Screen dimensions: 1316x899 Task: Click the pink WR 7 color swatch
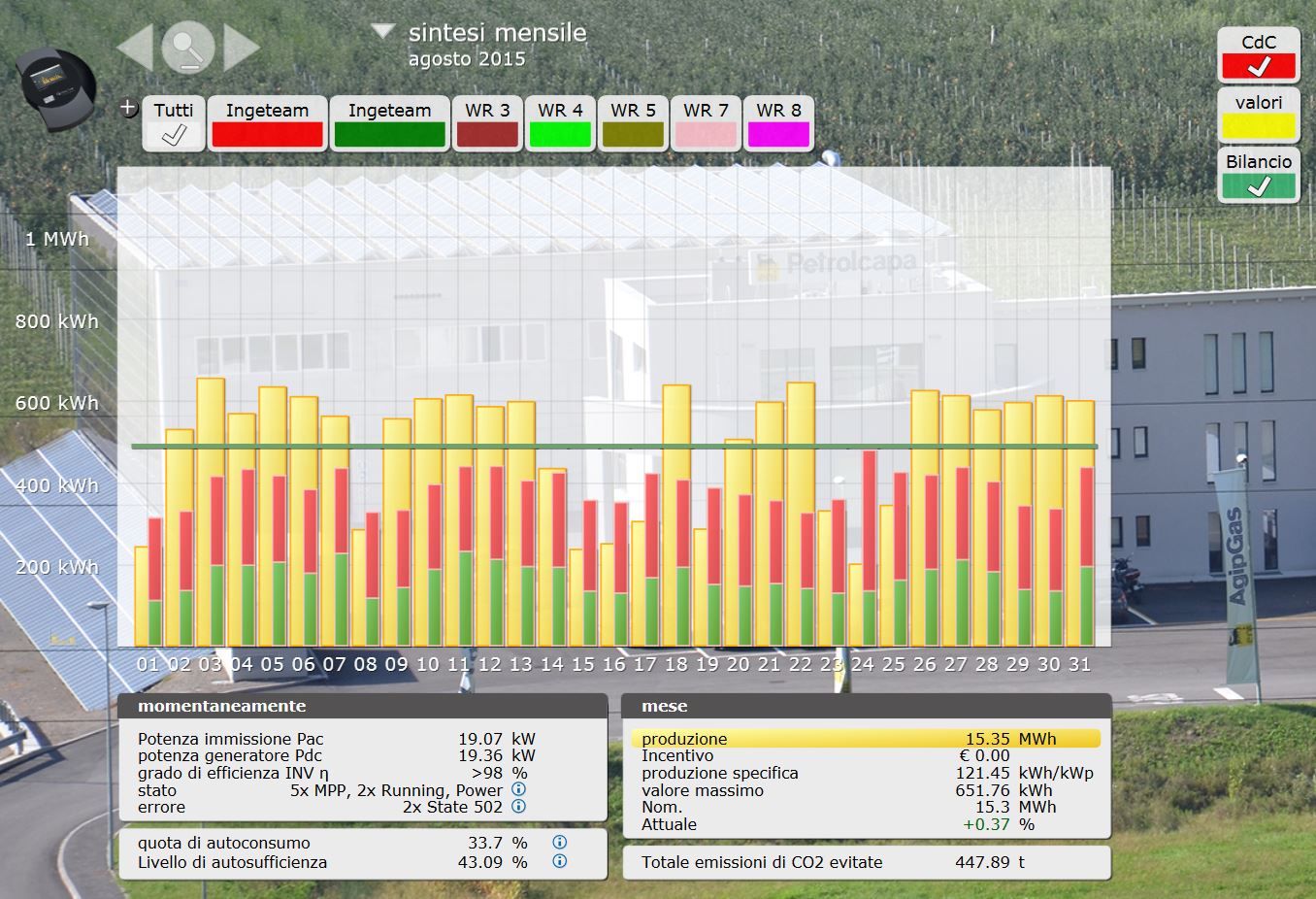706,134
